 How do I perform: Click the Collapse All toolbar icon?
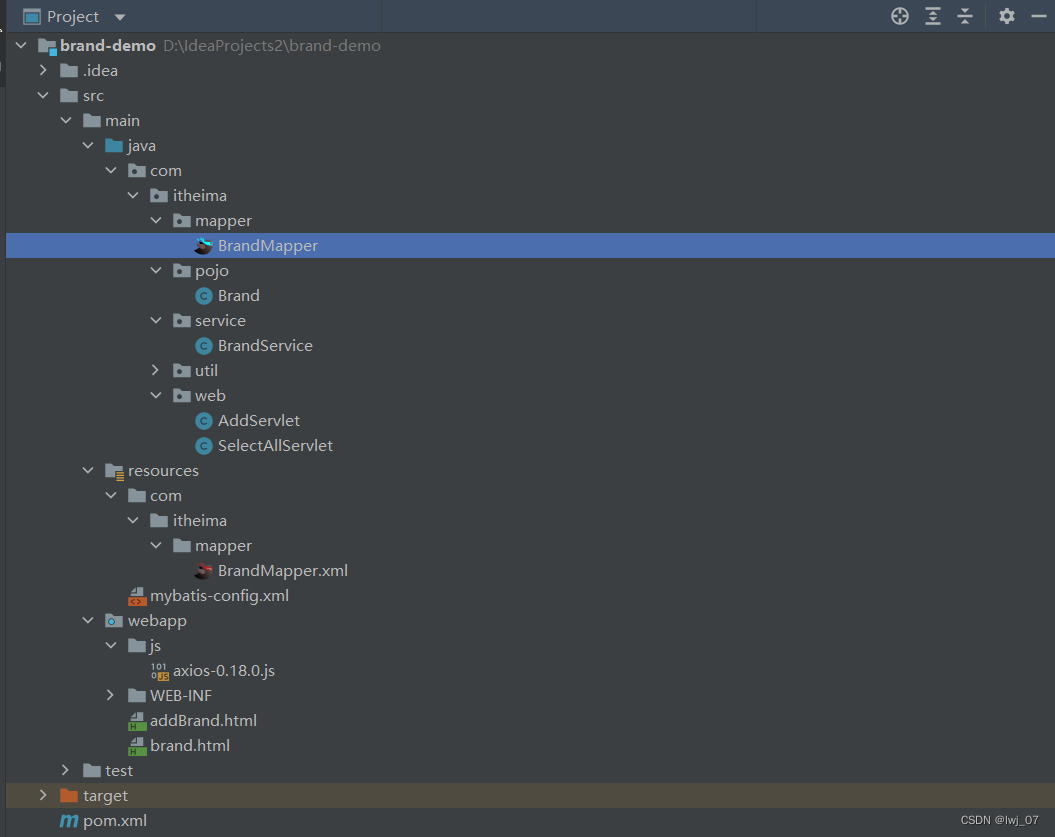click(965, 16)
